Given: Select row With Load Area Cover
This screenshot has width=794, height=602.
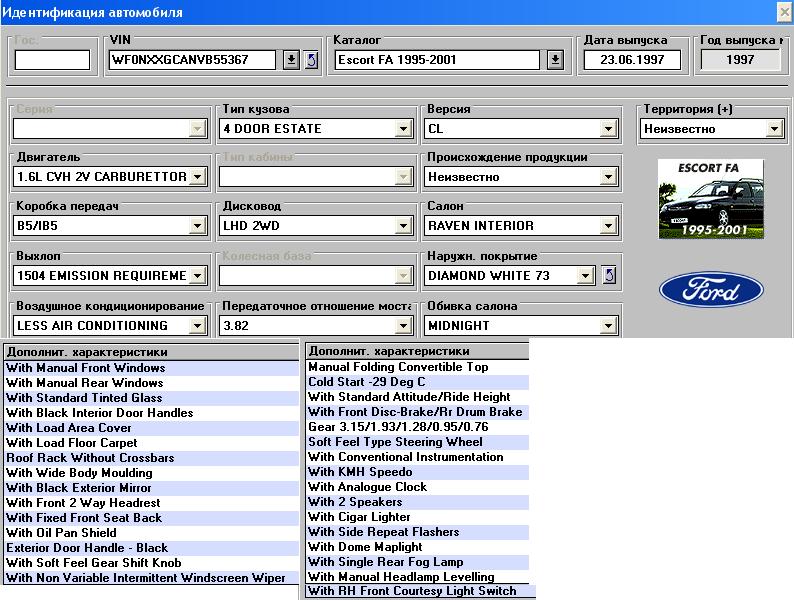Looking at the screenshot, I should click(x=151, y=428).
